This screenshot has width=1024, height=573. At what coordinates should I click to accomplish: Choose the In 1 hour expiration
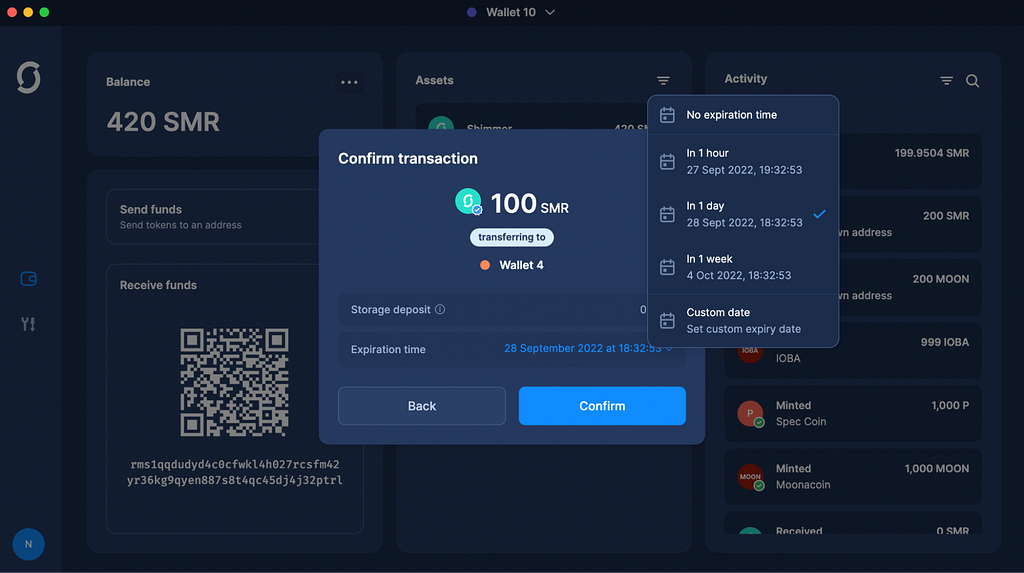point(743,161)
